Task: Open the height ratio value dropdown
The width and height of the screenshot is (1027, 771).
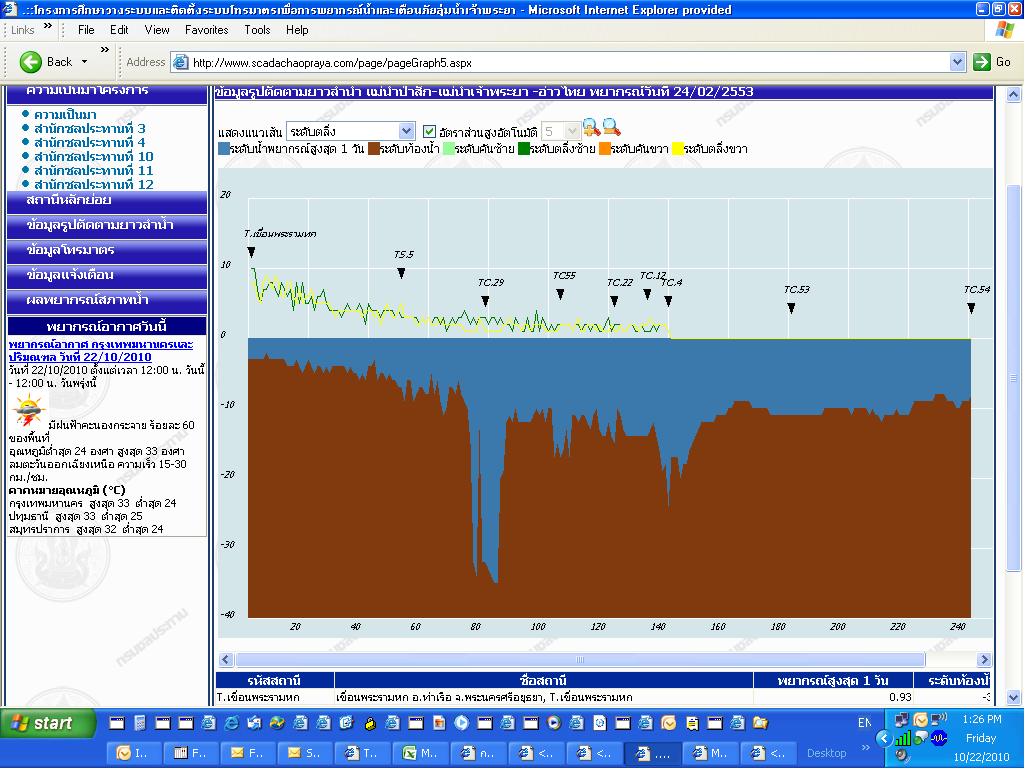Action: coord(572,131)
